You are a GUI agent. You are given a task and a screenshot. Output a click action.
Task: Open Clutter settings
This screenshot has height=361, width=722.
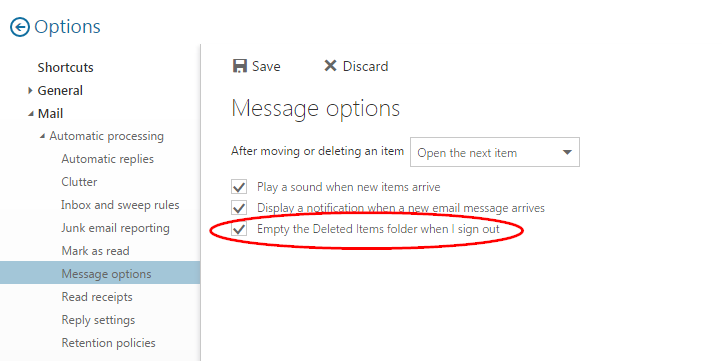click(79, 182)
